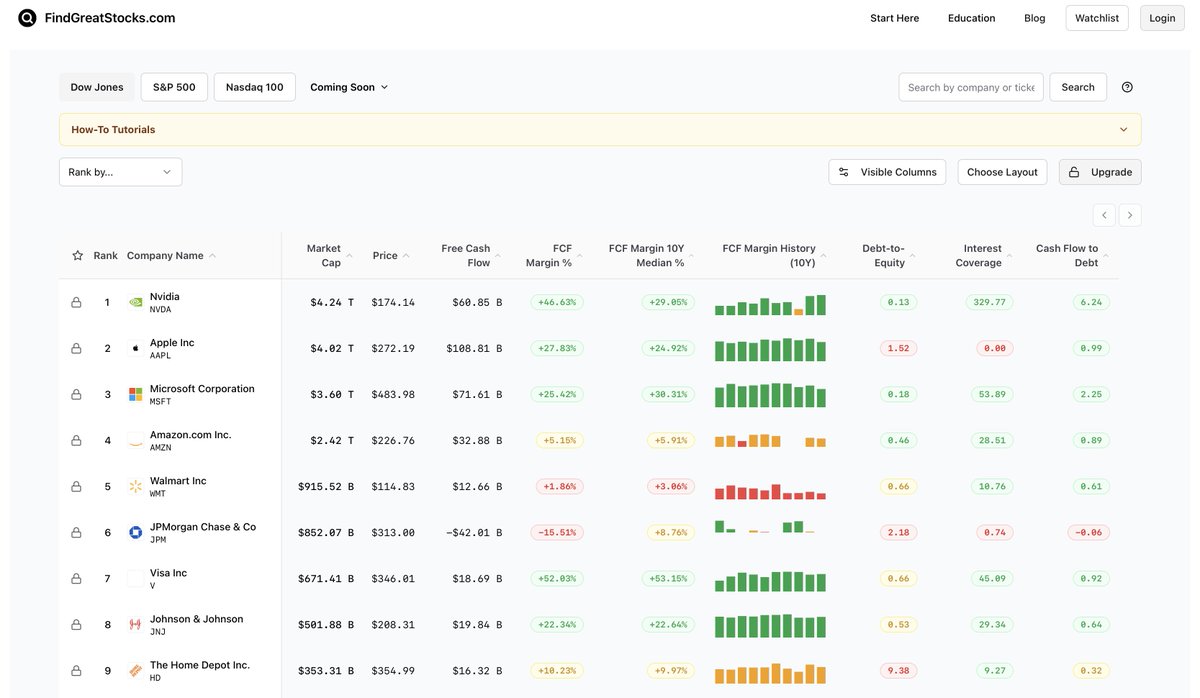Click the Choose Layout button
This screenshot has height=698, width=1200.
(x=1002, y=172)
